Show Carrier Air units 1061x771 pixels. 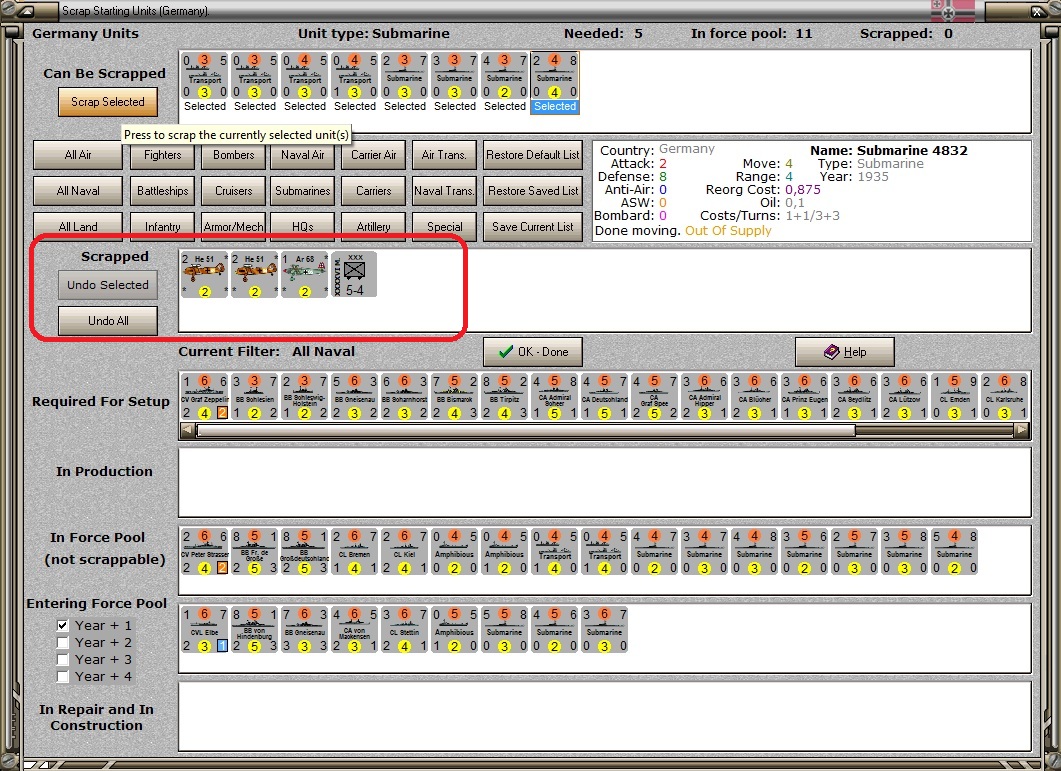374,155
